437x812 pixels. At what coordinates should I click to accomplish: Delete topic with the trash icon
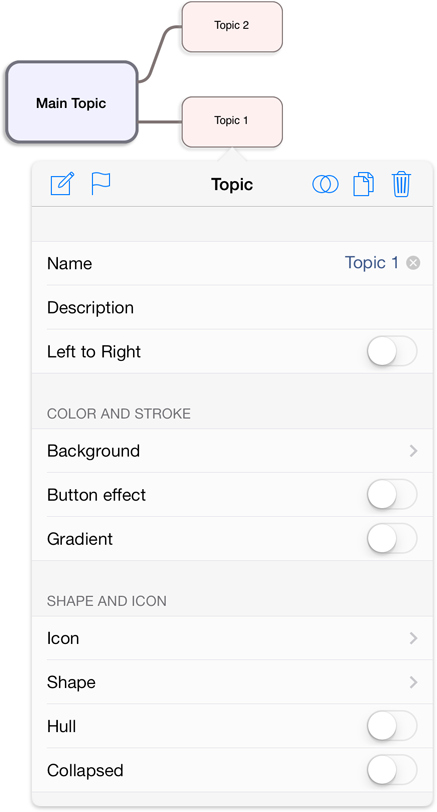tap(401, 184)
